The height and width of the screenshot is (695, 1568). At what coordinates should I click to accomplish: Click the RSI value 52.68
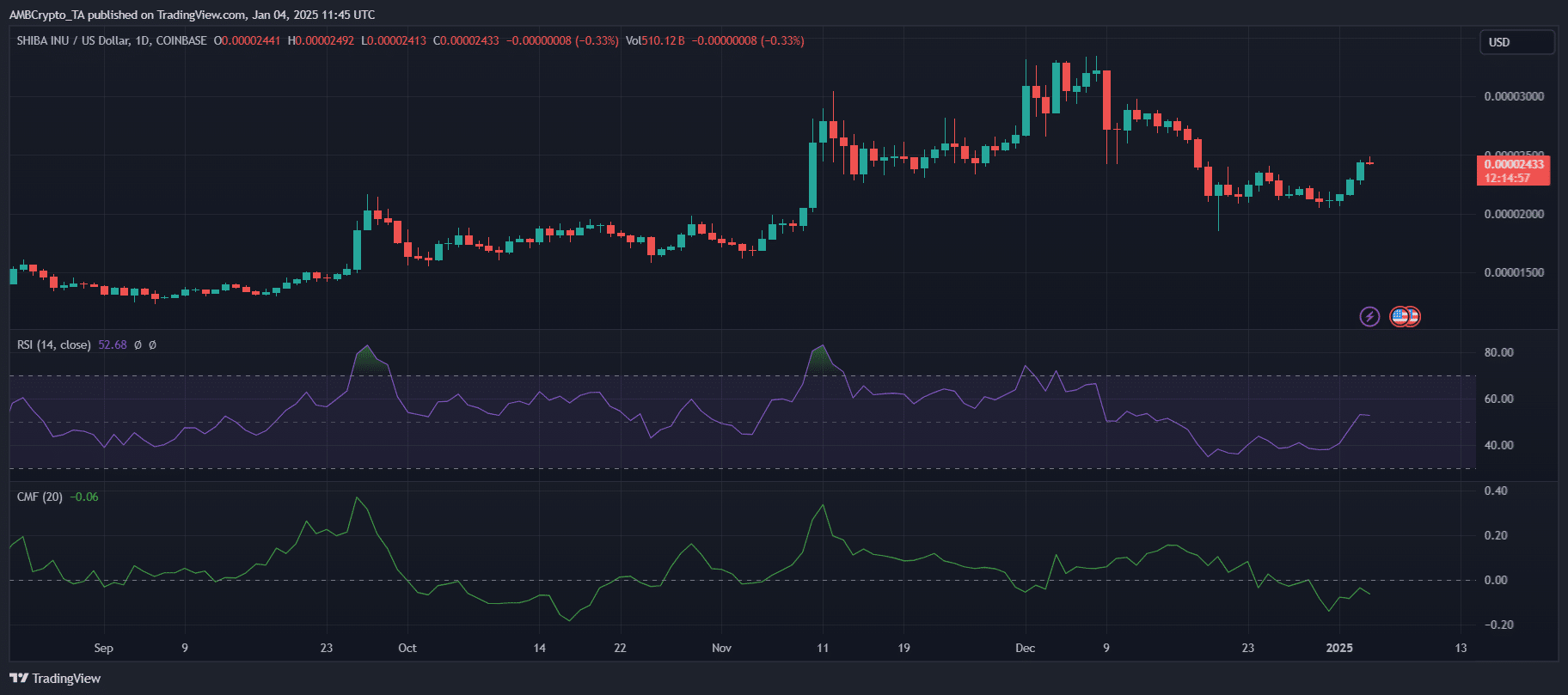[x=112, y=345]
